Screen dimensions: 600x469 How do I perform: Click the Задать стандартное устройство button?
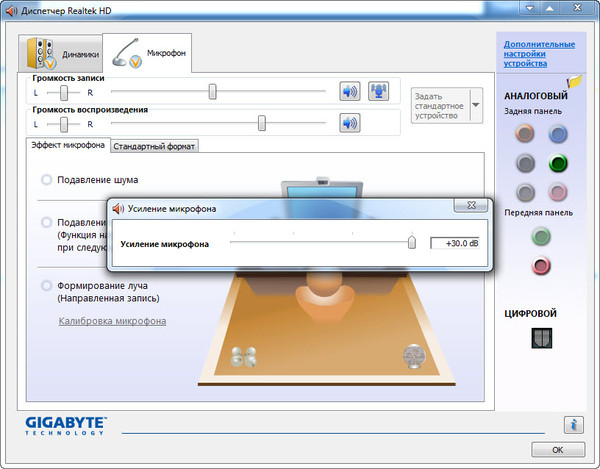(x=440, y=106)
